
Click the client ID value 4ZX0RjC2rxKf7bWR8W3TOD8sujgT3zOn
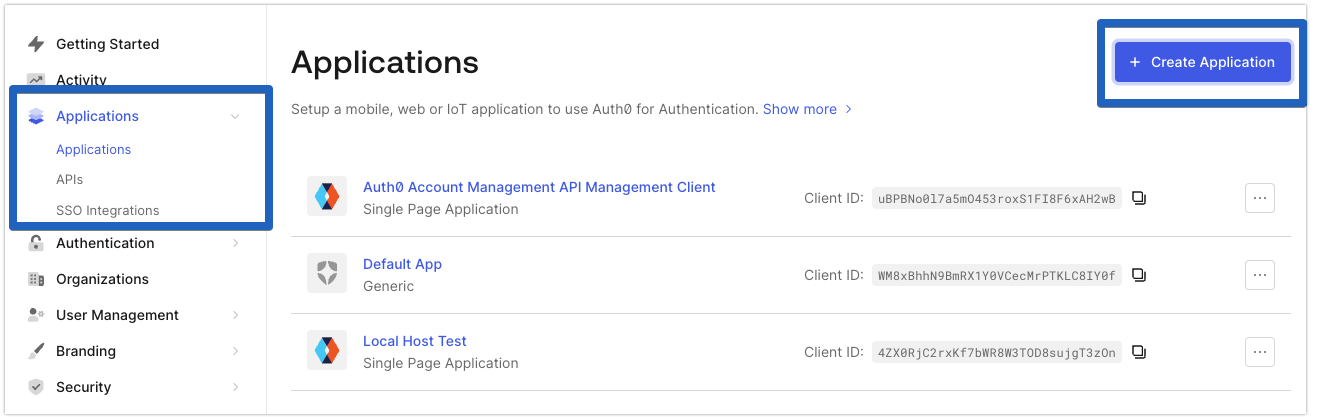point(996,352)
